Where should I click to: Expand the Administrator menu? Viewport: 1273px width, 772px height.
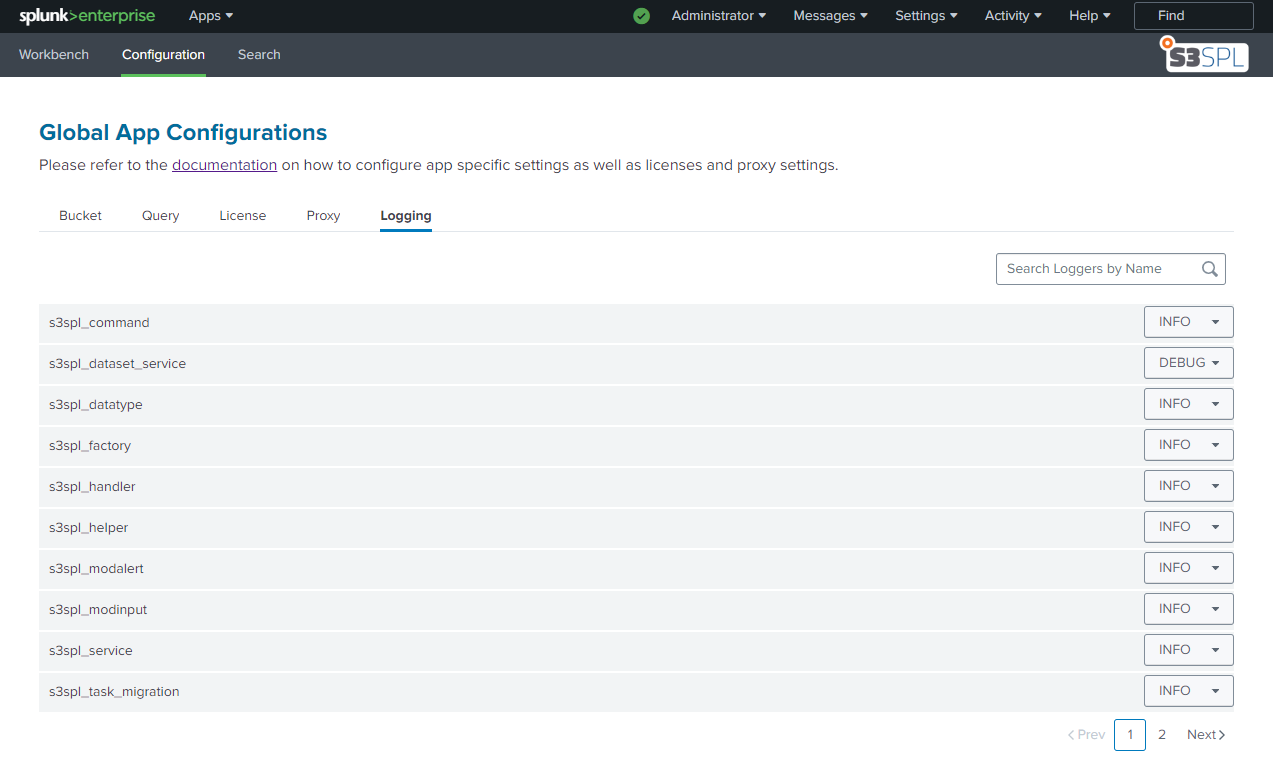718,16
